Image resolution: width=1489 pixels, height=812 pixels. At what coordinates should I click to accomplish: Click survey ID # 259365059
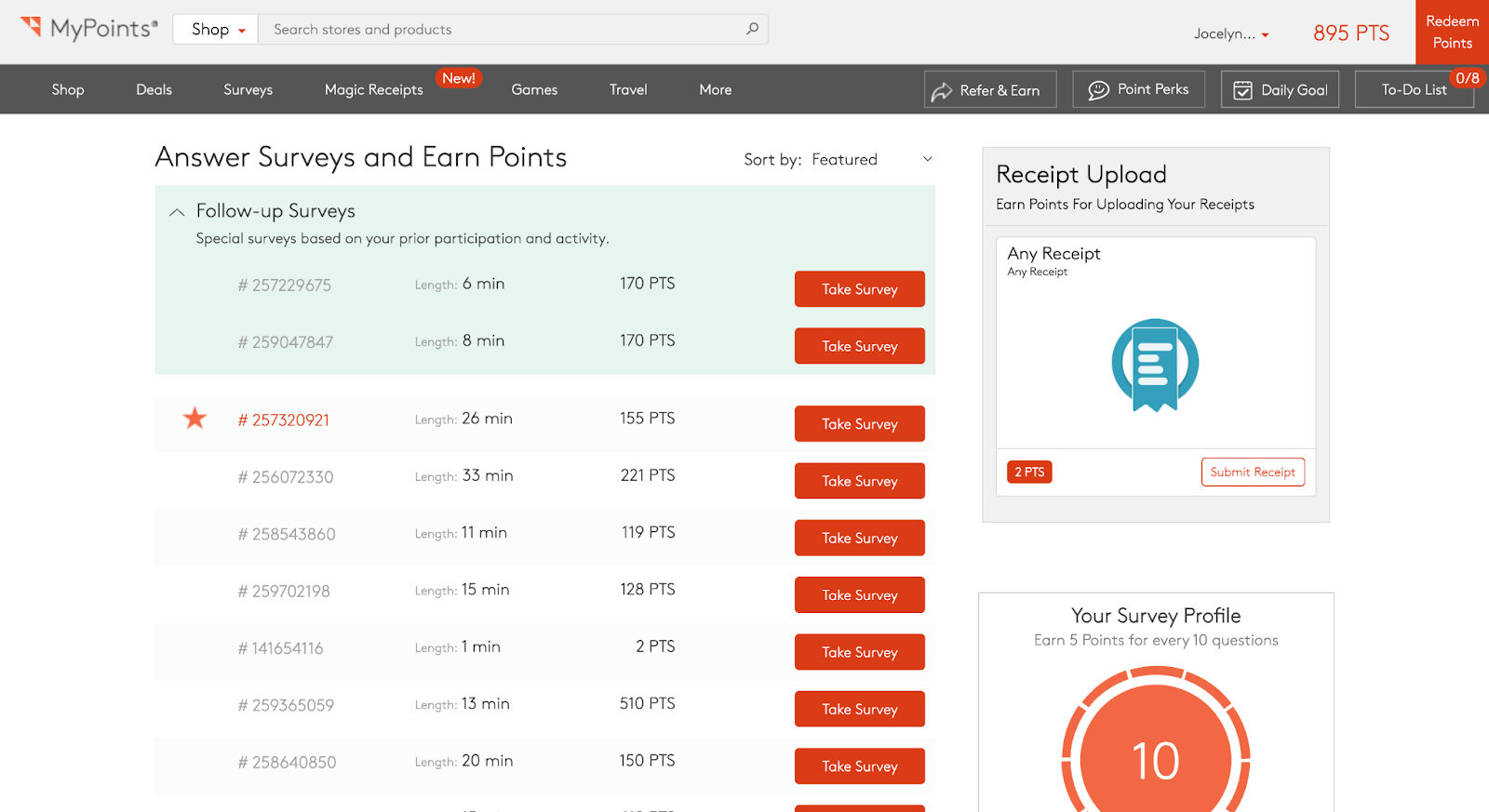pos(286,705)
